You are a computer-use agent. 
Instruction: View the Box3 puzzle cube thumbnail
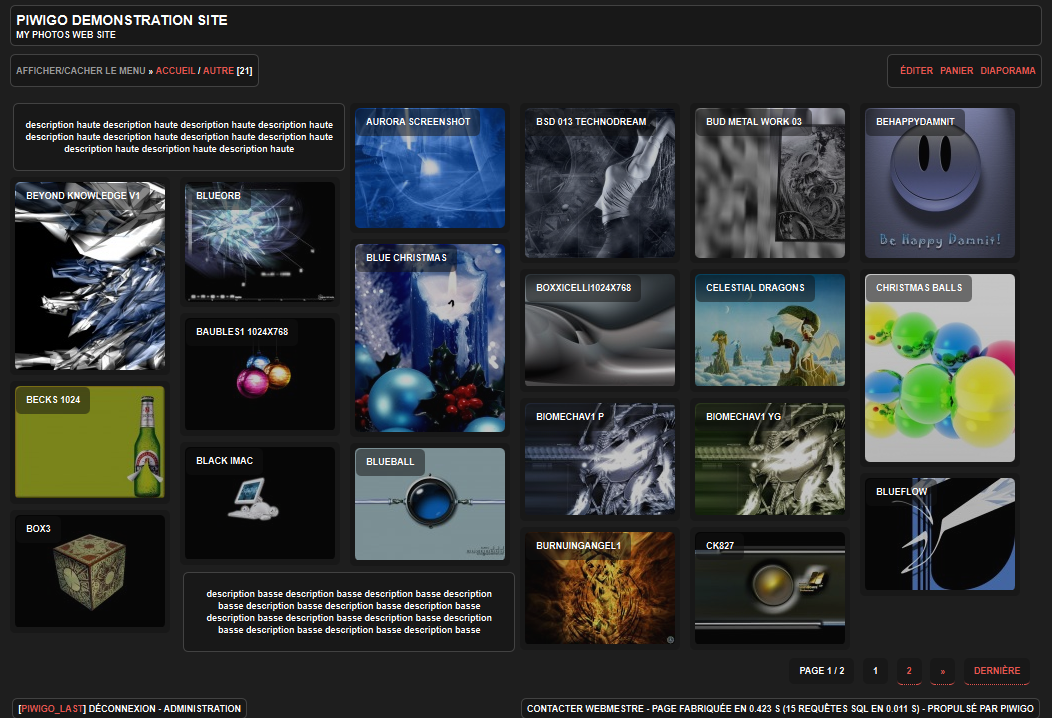coord(90,571)
